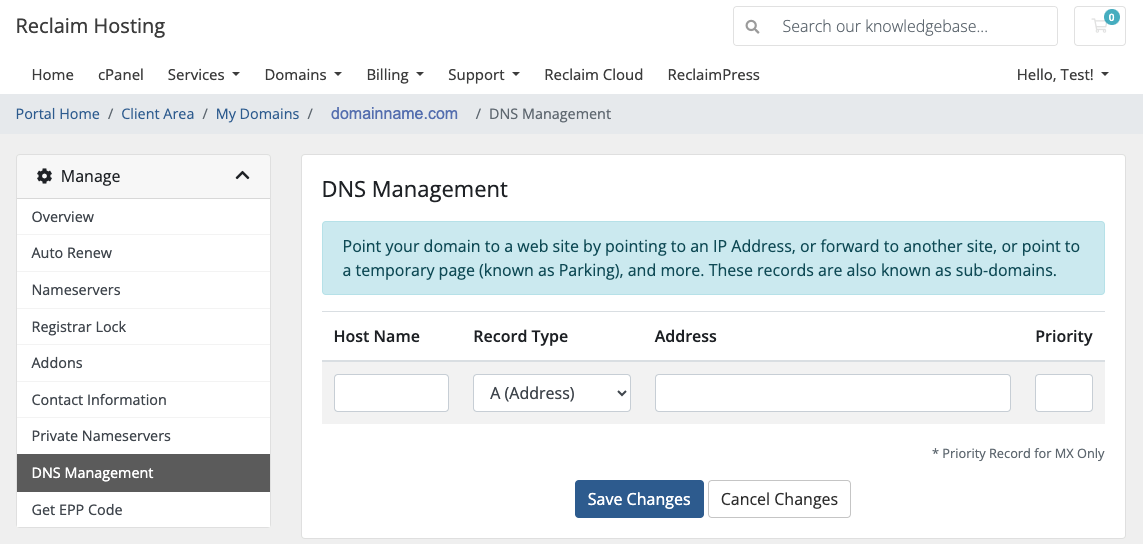The height and width of the screenshot is (544, 1143).
Task: Expand the Support menu
Action: 484,74
